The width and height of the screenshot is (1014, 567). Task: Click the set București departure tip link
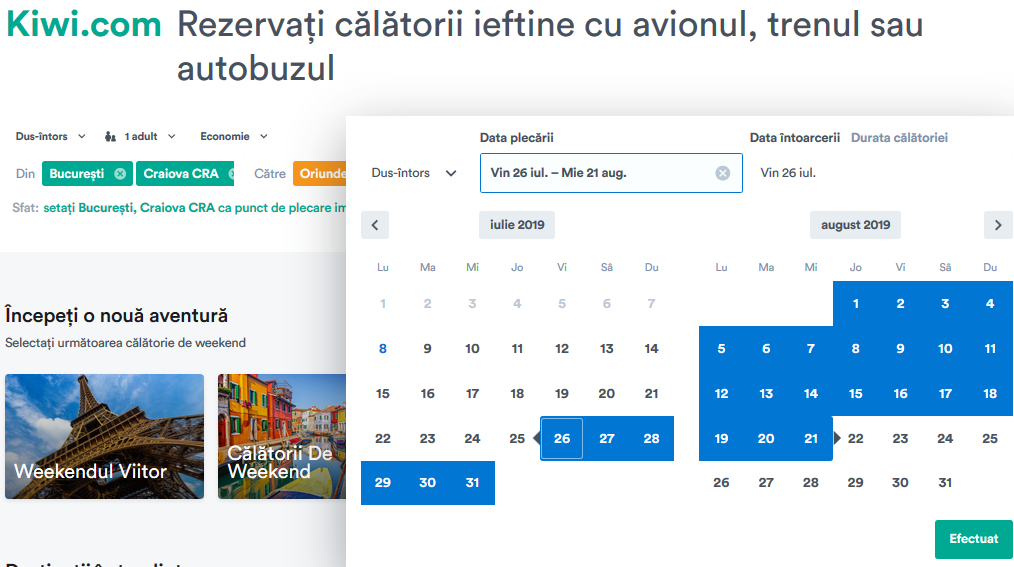tap(194, 208)
